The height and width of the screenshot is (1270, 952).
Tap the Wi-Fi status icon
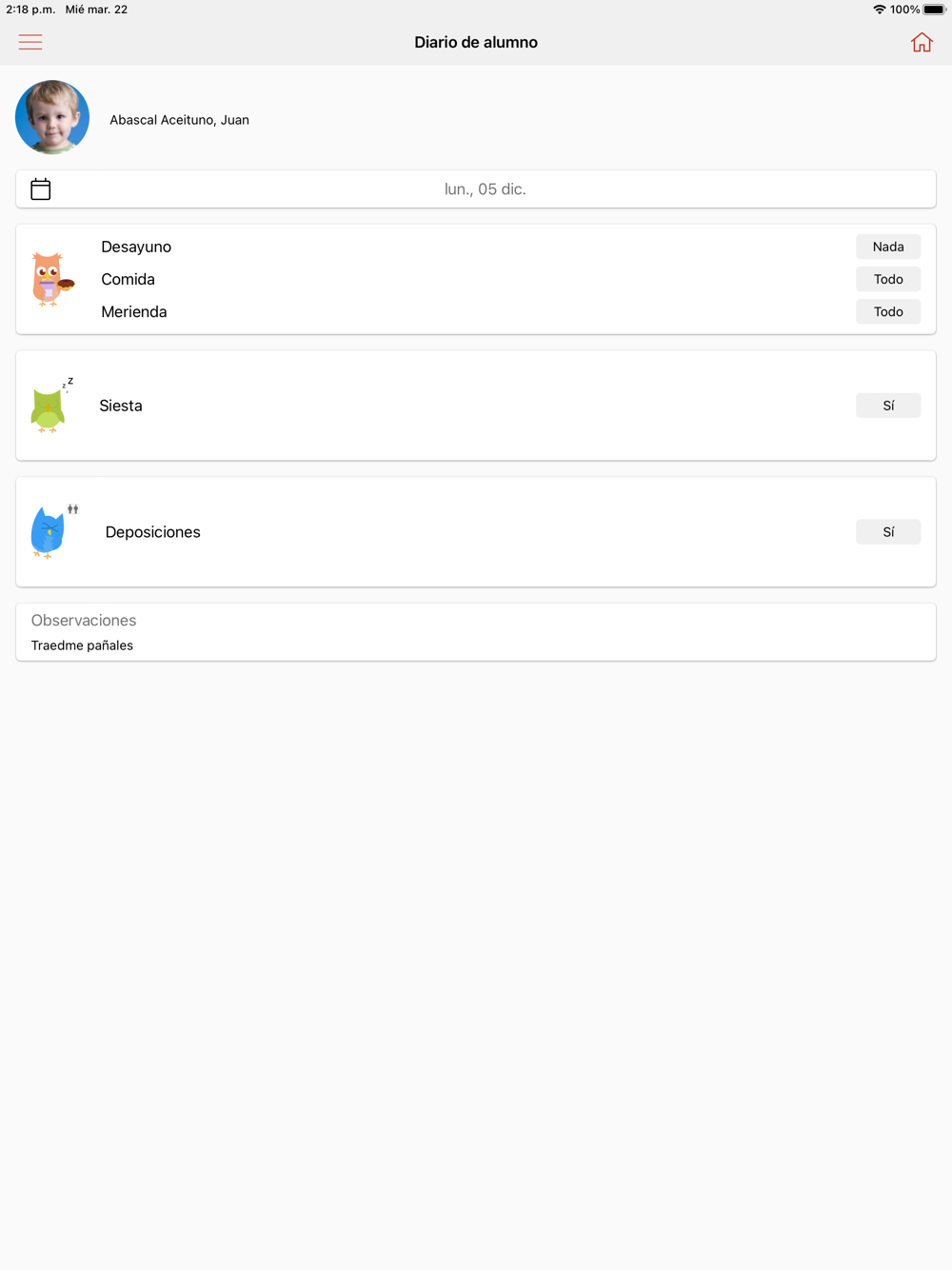[x=879, y=10]
